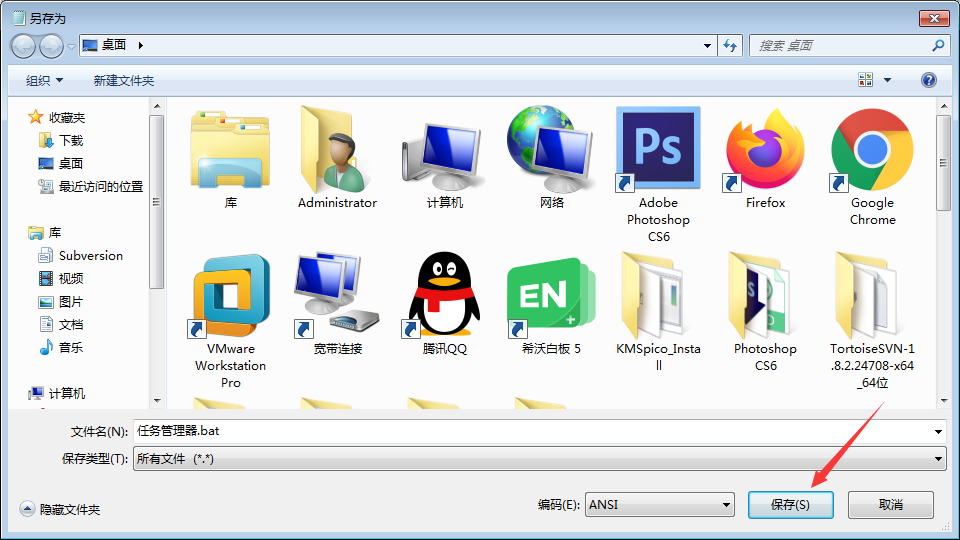Expand the view options arrow in toolbar

point(887,80)
